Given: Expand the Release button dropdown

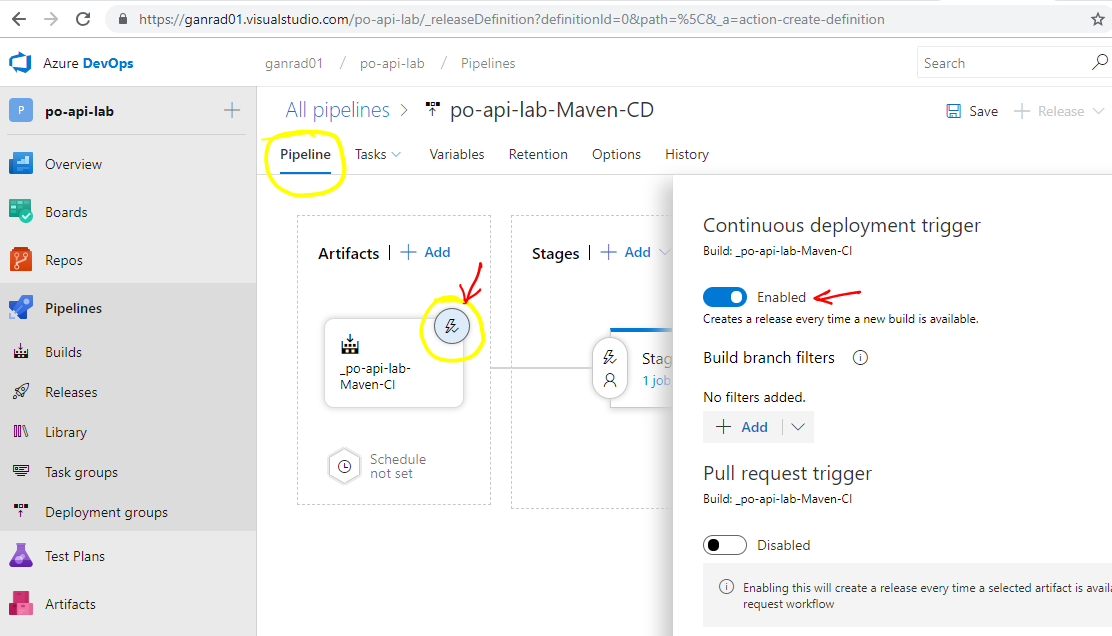Looking at the screenshot, I should [1098, 111].
